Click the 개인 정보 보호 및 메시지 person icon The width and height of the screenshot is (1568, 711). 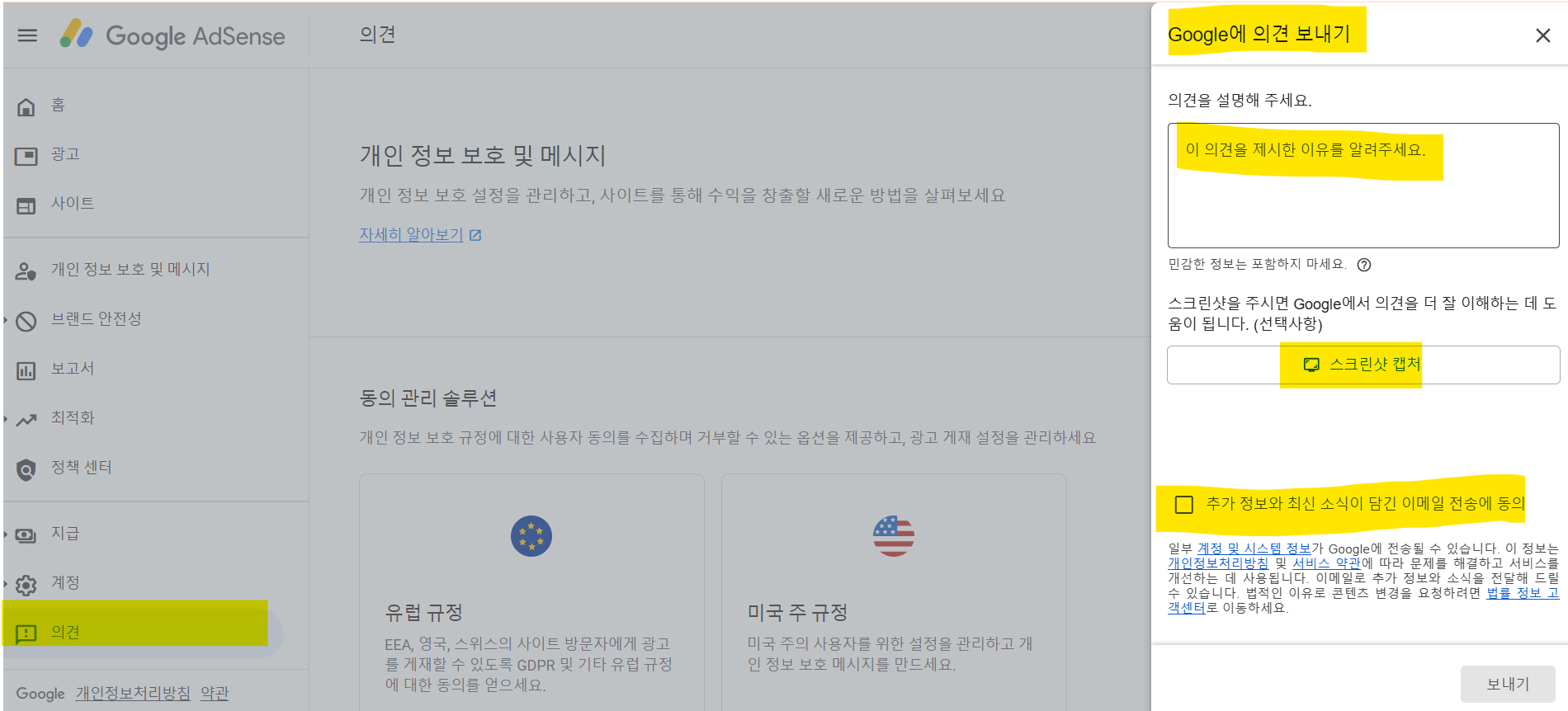click(26, 271)
